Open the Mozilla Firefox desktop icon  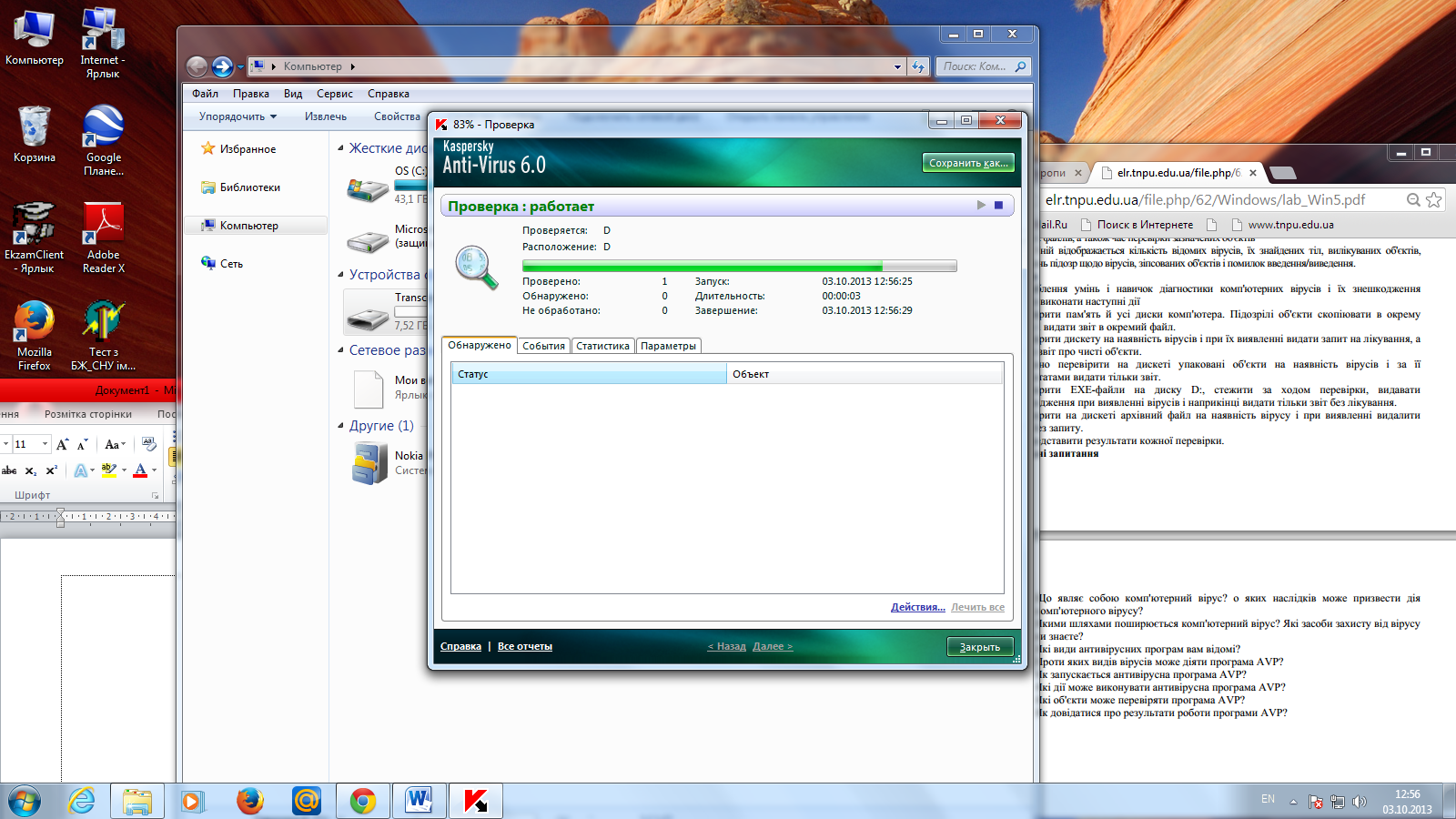coord(35,335)
